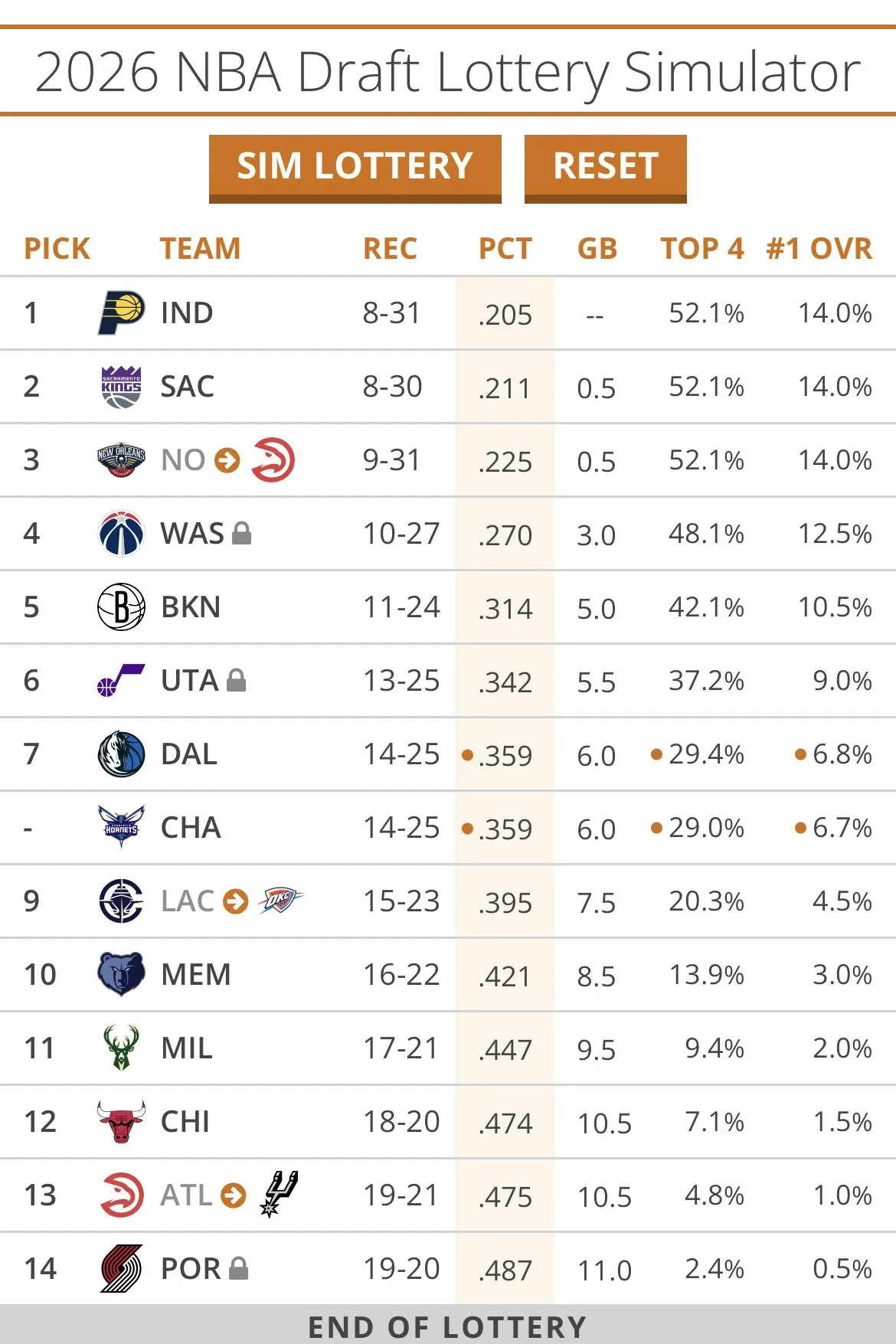Run the SIM LOTTERY button

point(355,168)
